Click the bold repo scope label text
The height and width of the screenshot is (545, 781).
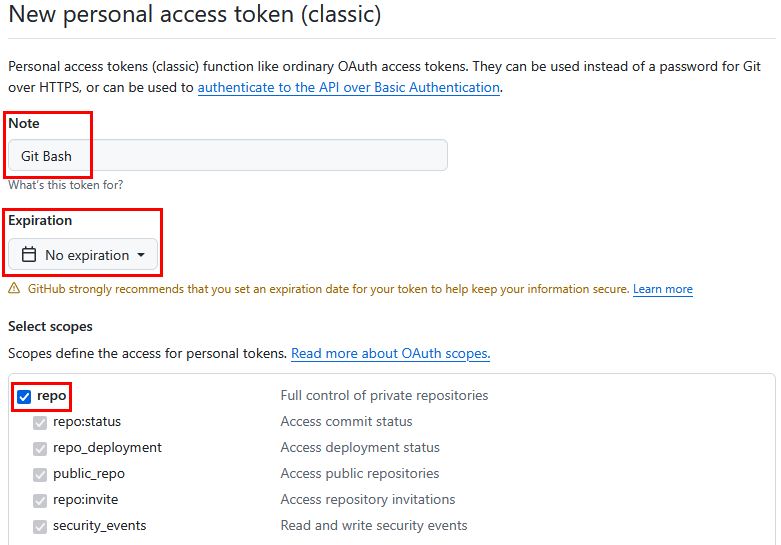[52, 396]
